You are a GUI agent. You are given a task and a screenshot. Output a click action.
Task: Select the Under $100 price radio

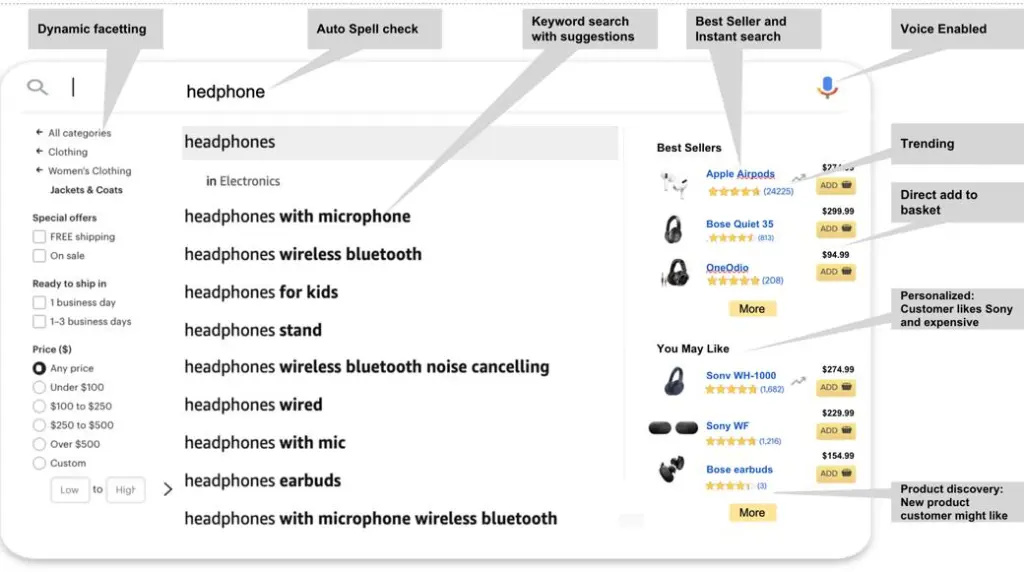(x=39, y=387)
